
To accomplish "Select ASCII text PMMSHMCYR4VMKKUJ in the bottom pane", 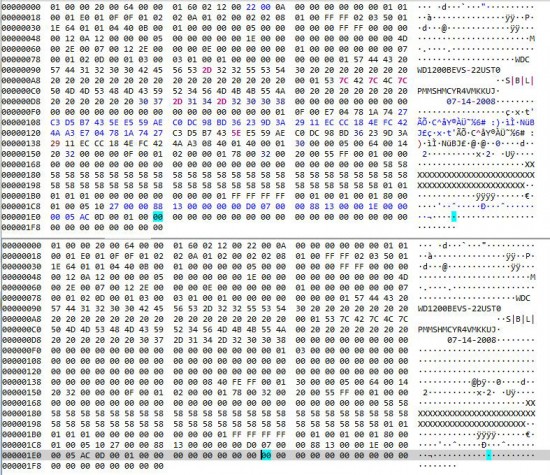I will [x=457, y=329].
